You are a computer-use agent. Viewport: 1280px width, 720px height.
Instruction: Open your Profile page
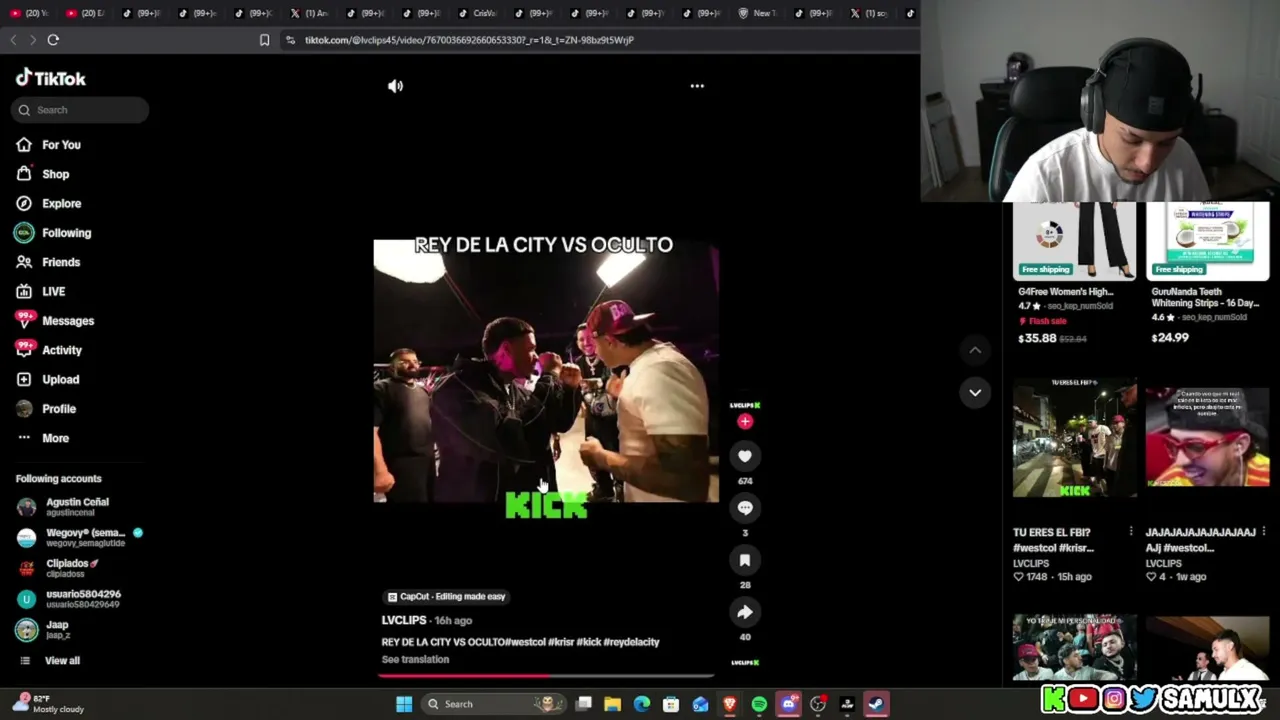click(46, 409)
